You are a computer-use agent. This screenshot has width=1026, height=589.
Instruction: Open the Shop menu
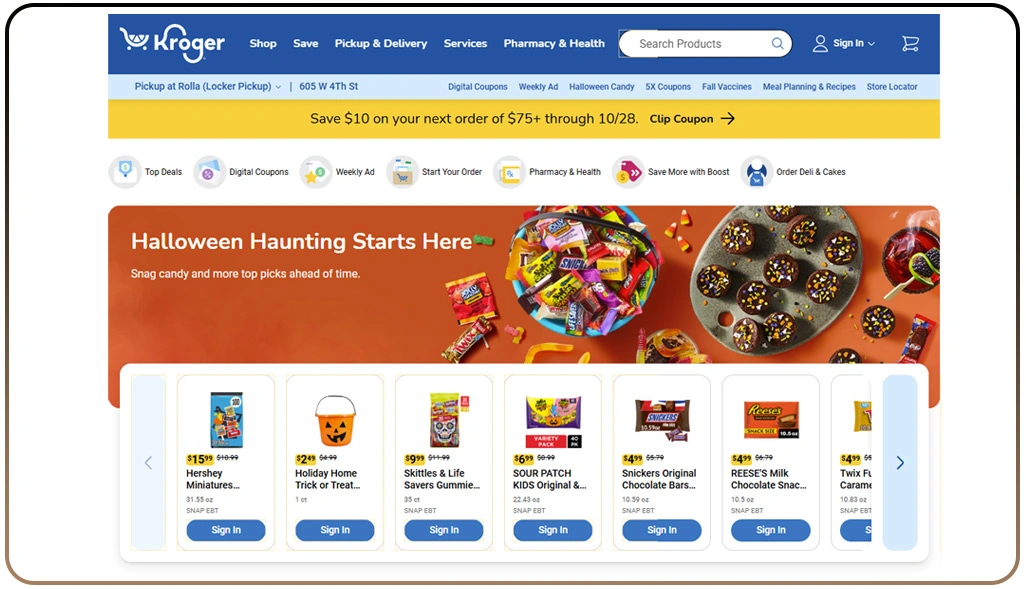pyautogui.click(x=263, y=44)
